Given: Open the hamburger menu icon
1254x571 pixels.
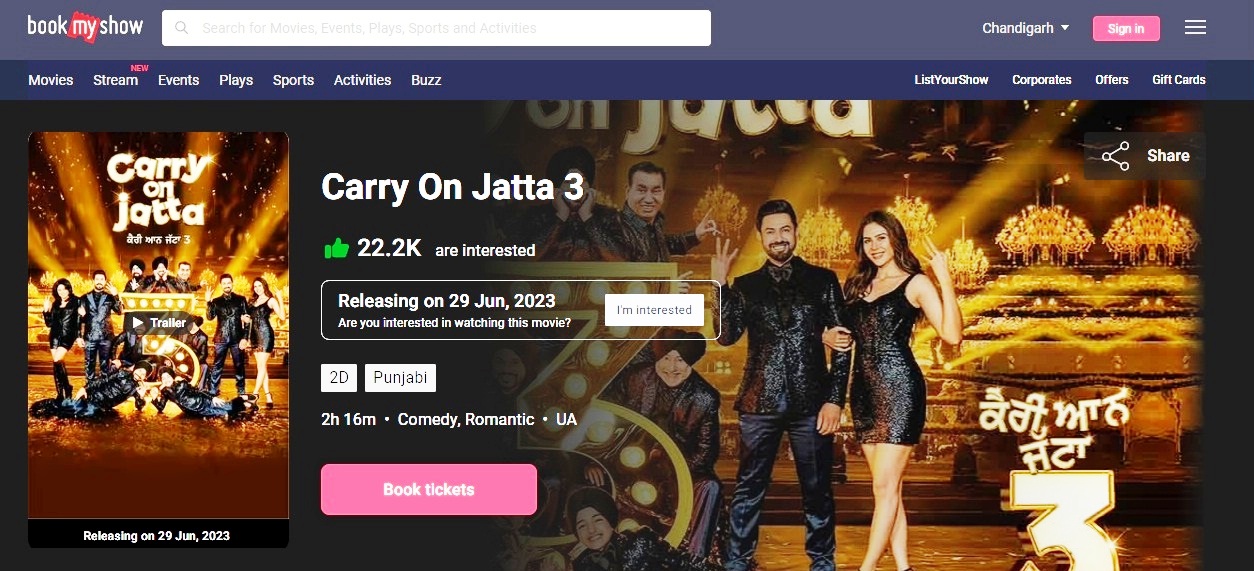Looking at the screenshot, I should pos(1195,28).
